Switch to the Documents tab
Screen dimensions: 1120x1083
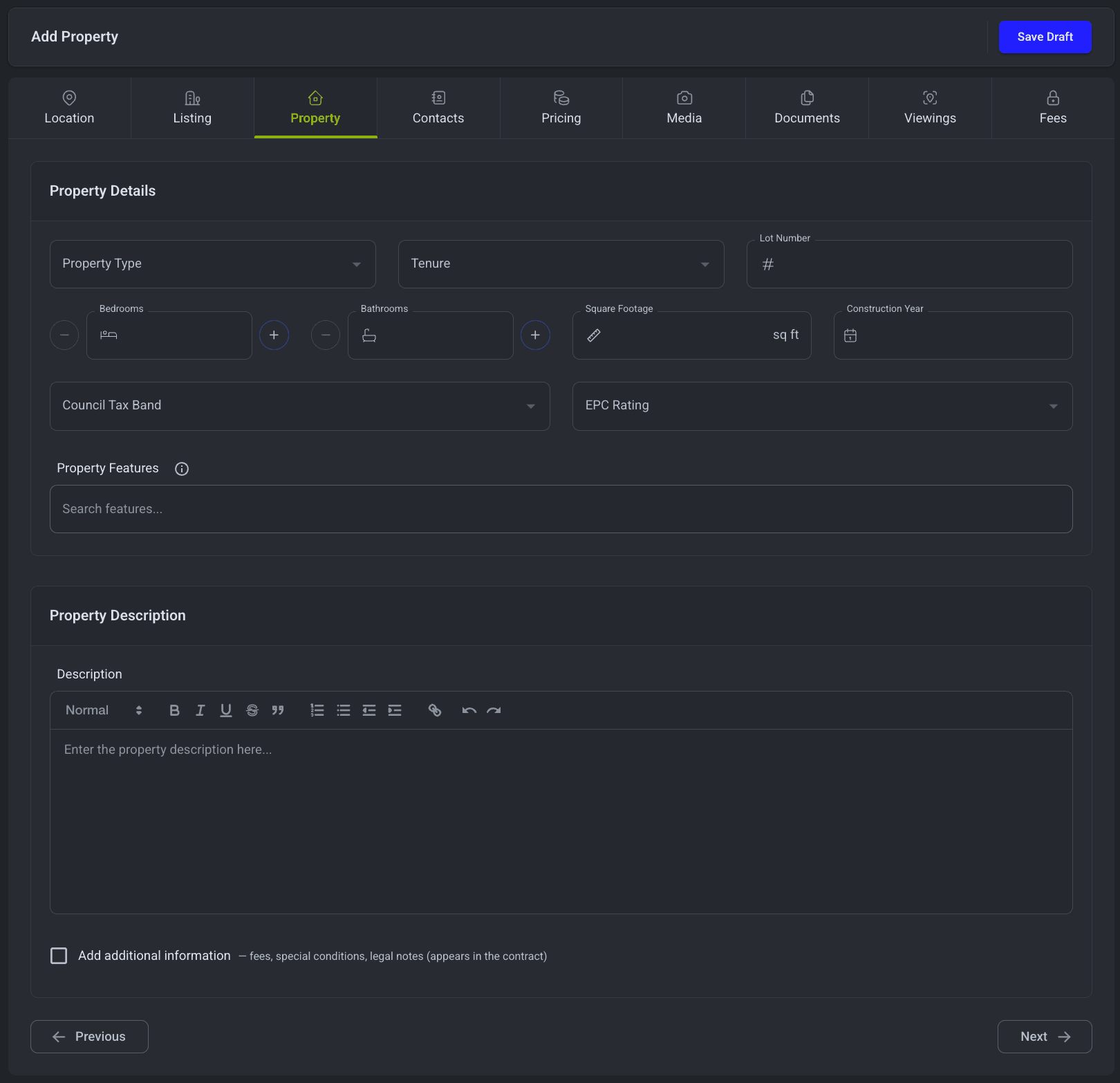(x=807, y=108)
